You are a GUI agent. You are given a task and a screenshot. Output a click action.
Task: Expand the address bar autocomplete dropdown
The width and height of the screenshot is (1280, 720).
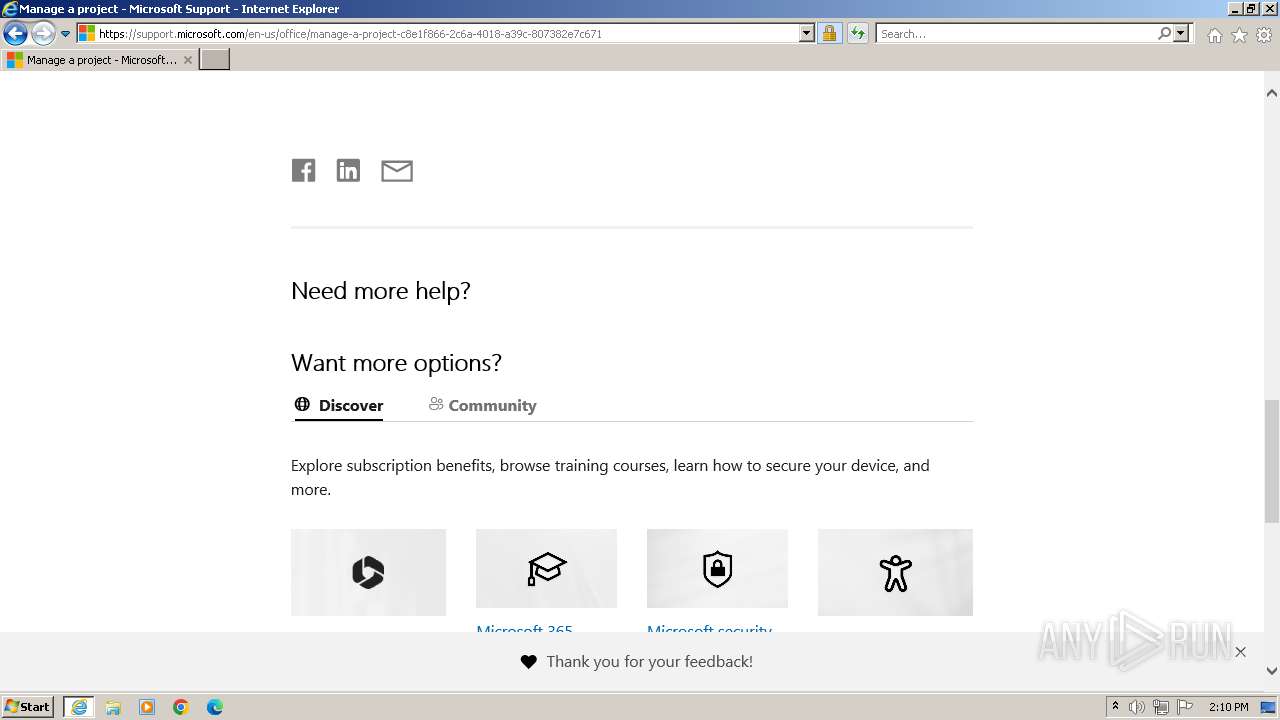807,33
